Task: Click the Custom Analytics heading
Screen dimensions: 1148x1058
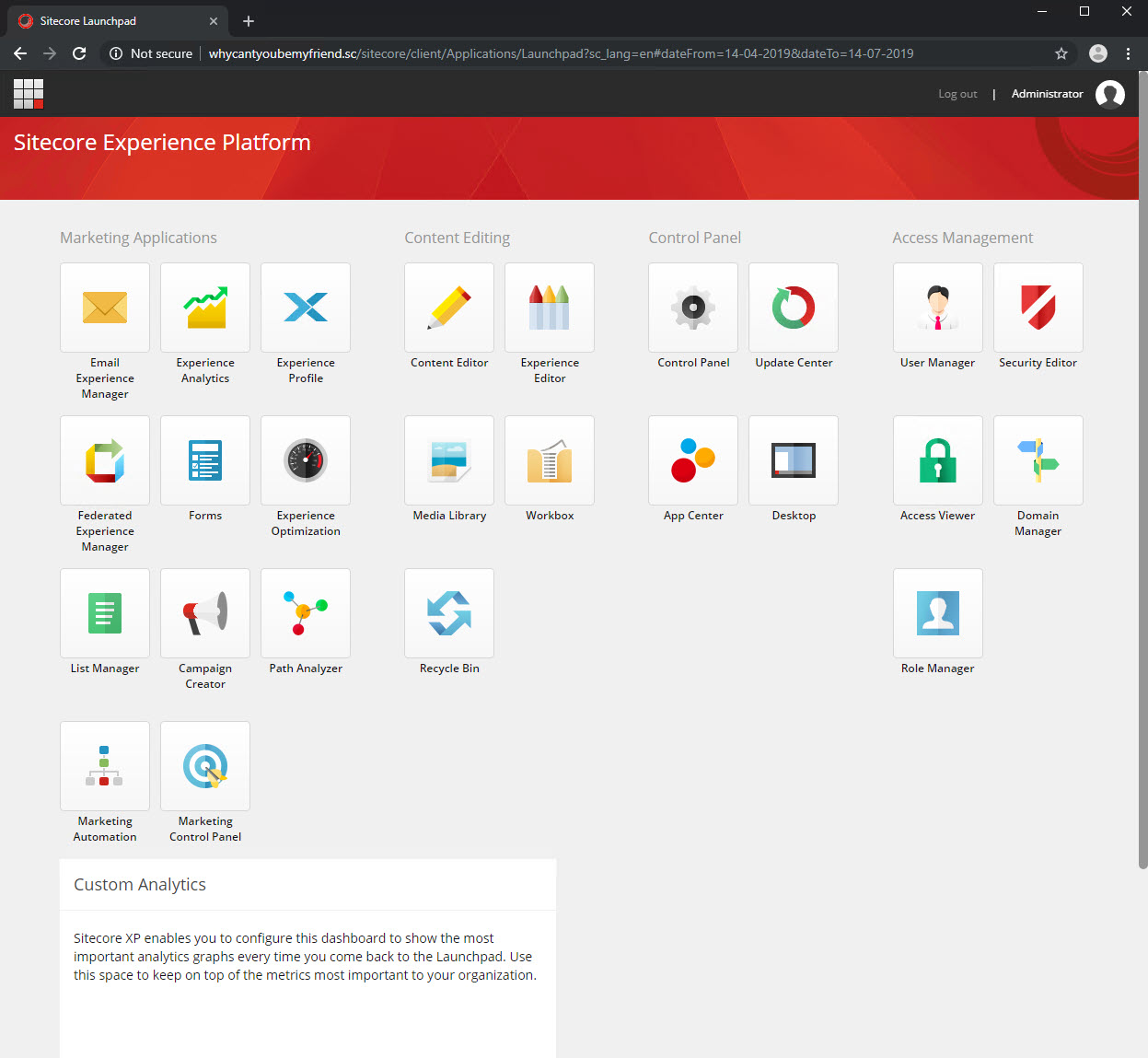Action: click(140, 885)
